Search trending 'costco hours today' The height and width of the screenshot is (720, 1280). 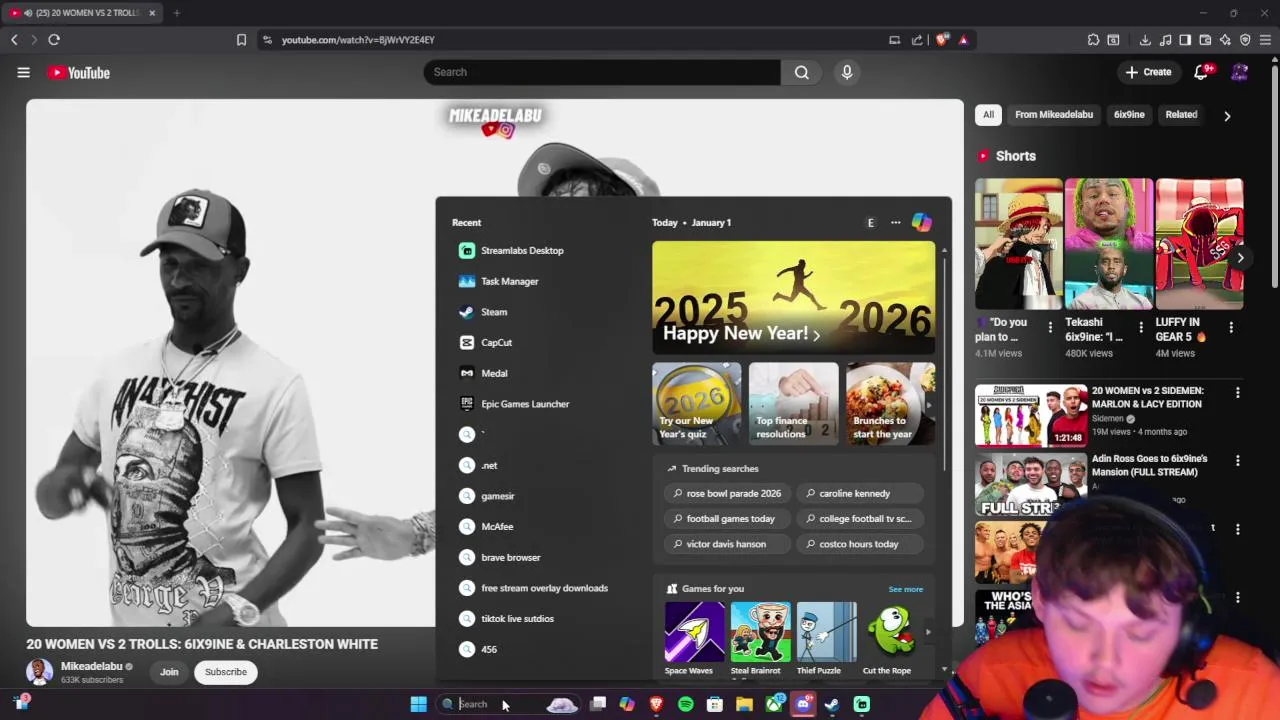point(859,544)
